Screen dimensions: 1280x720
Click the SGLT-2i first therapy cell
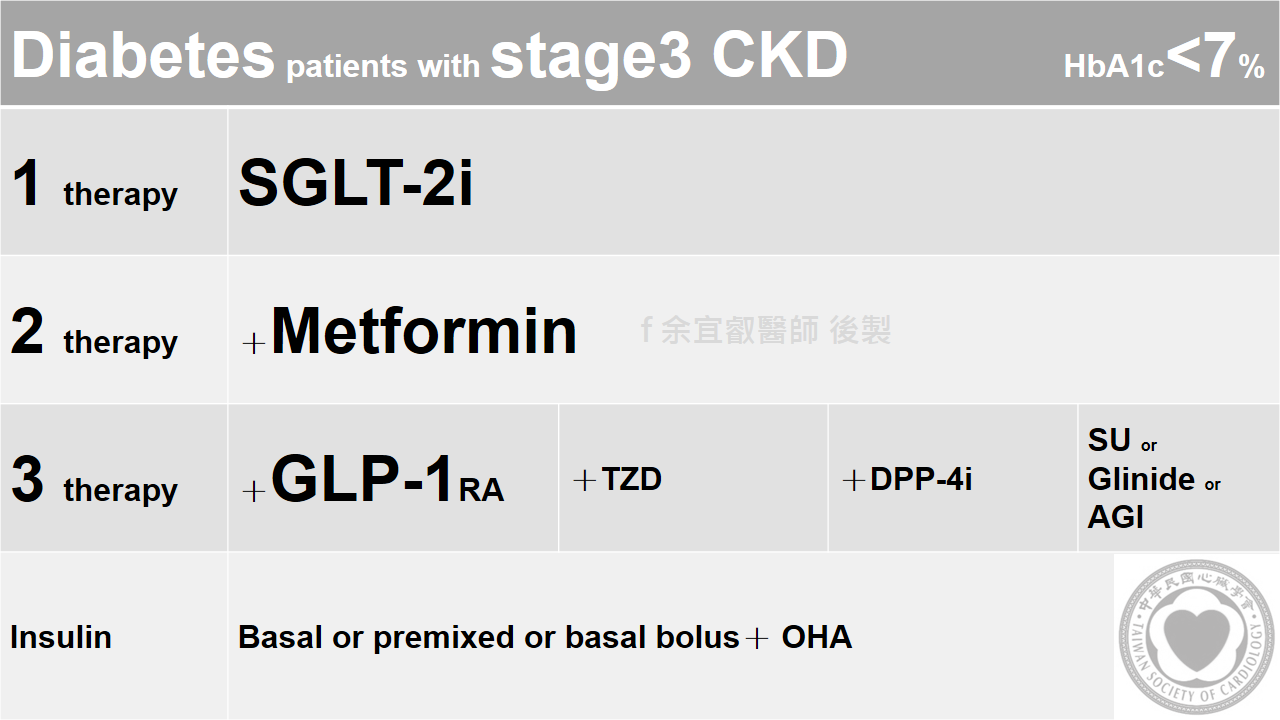[355, 184]
